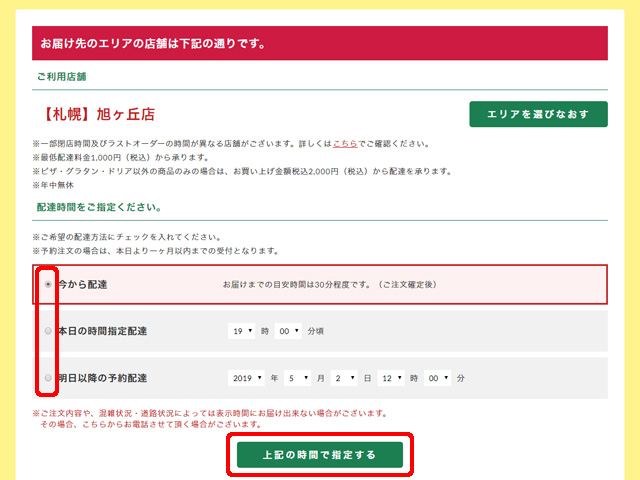Screen dimensions: 640x480
Task: Select the 今から配達 radio button
Action: point(48,284)
